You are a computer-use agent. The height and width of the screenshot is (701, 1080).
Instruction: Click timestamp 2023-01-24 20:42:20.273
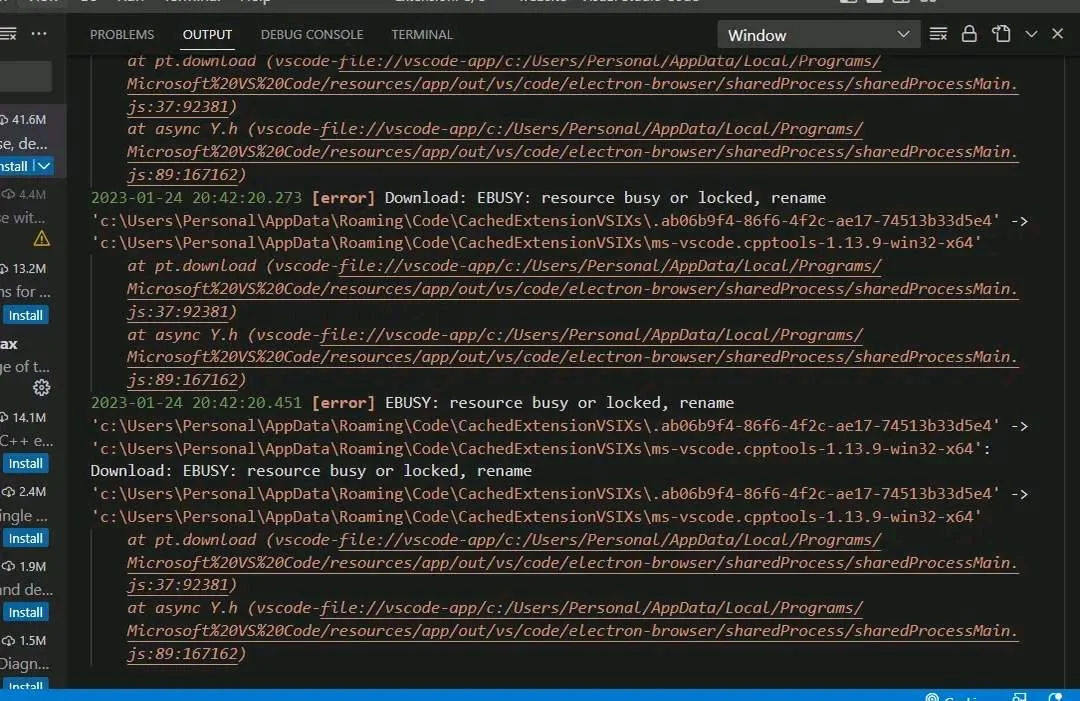pyautogui.click(x=196, y=198)
